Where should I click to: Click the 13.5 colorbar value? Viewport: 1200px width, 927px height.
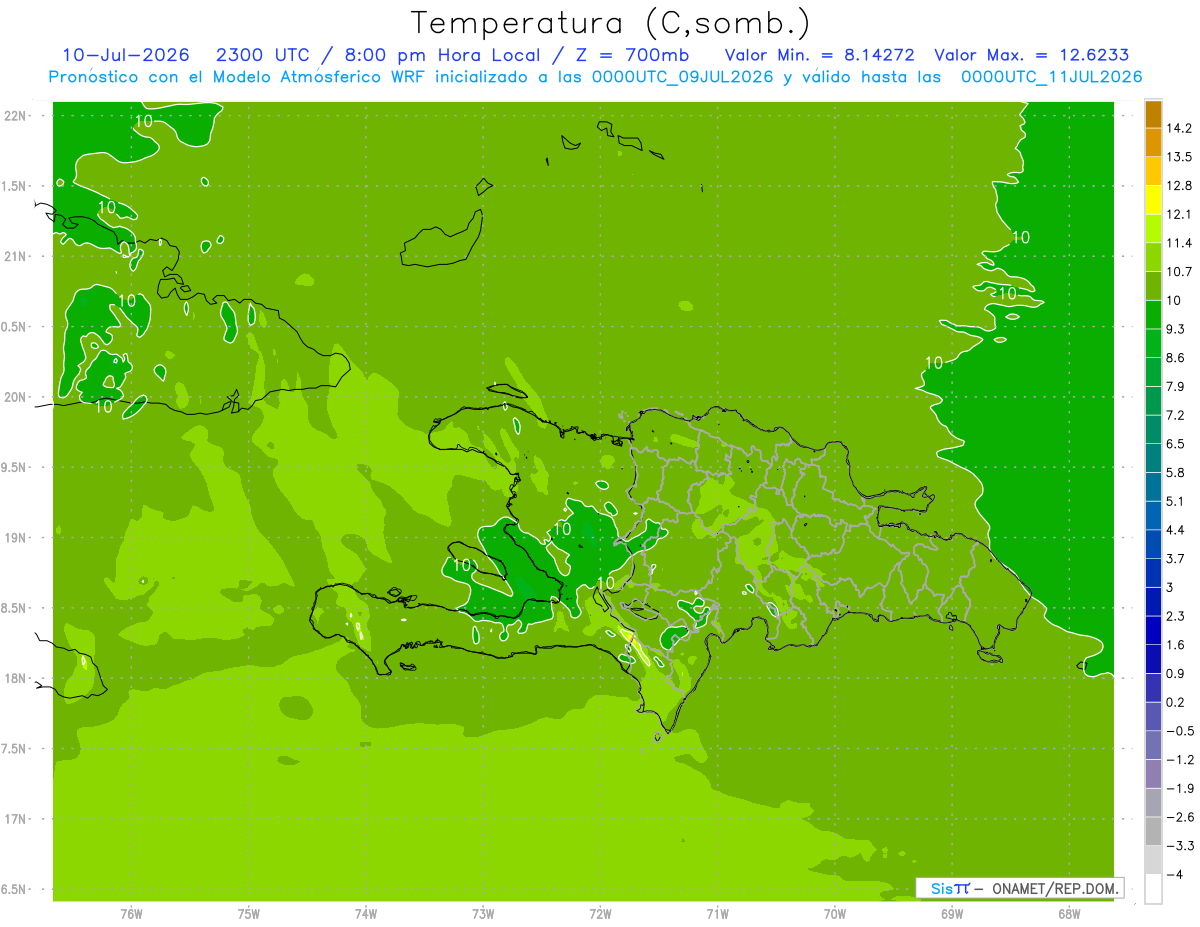(x=1179, y=157)
